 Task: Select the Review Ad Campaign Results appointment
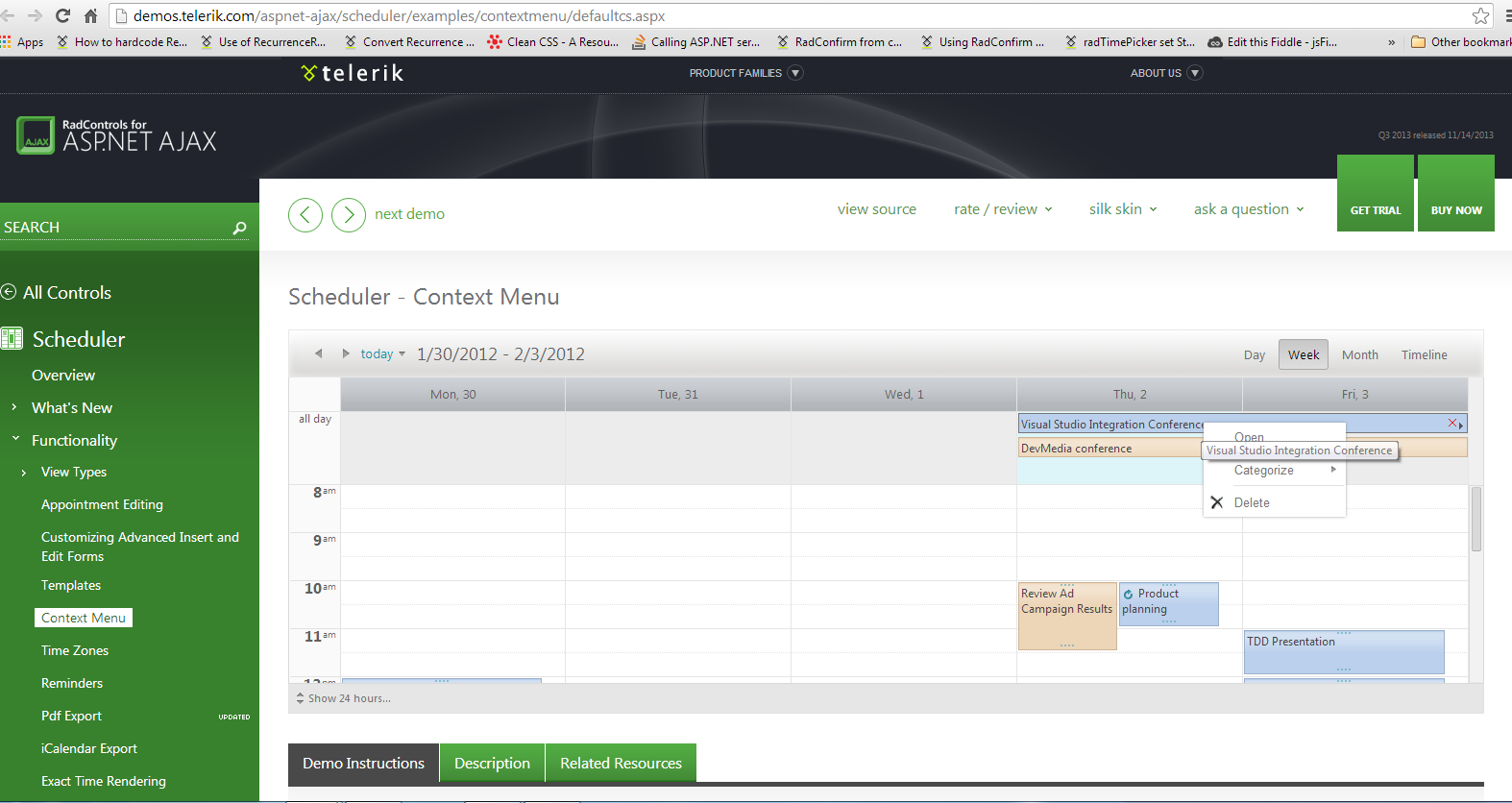pos(1067,616)
